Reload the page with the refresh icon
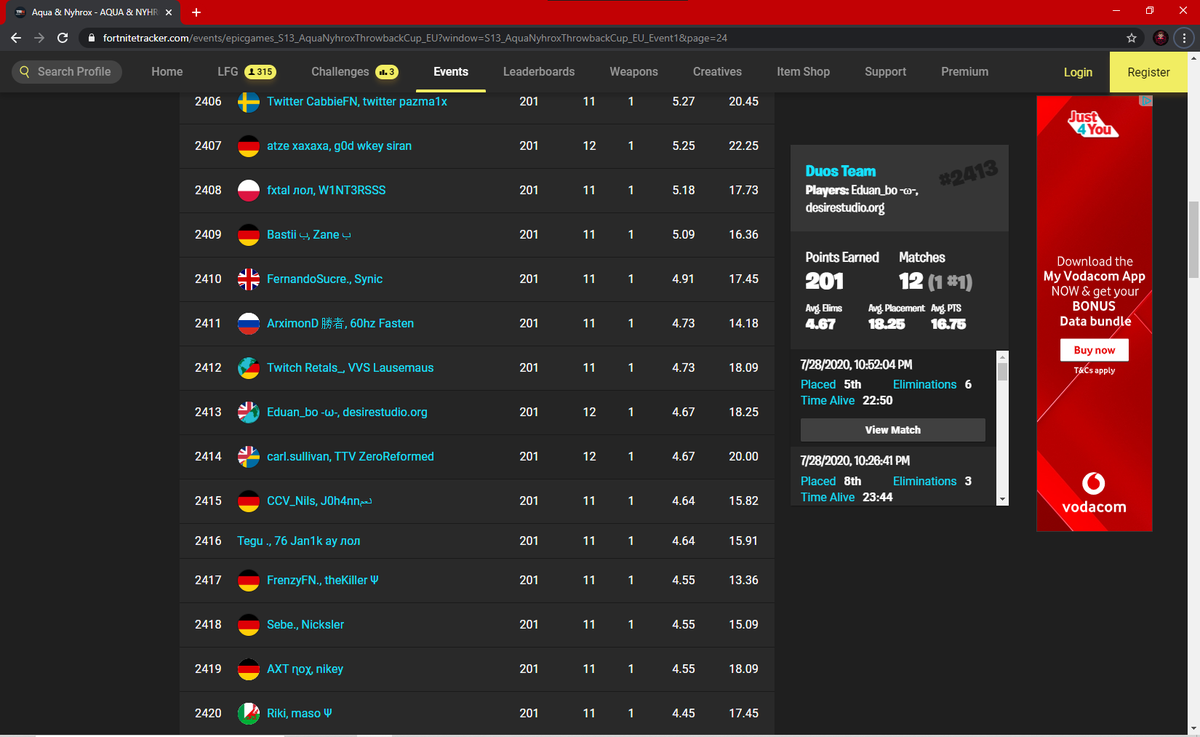Image resolution: width=1200 pixels, height=737 pixels. coord(63,38)
